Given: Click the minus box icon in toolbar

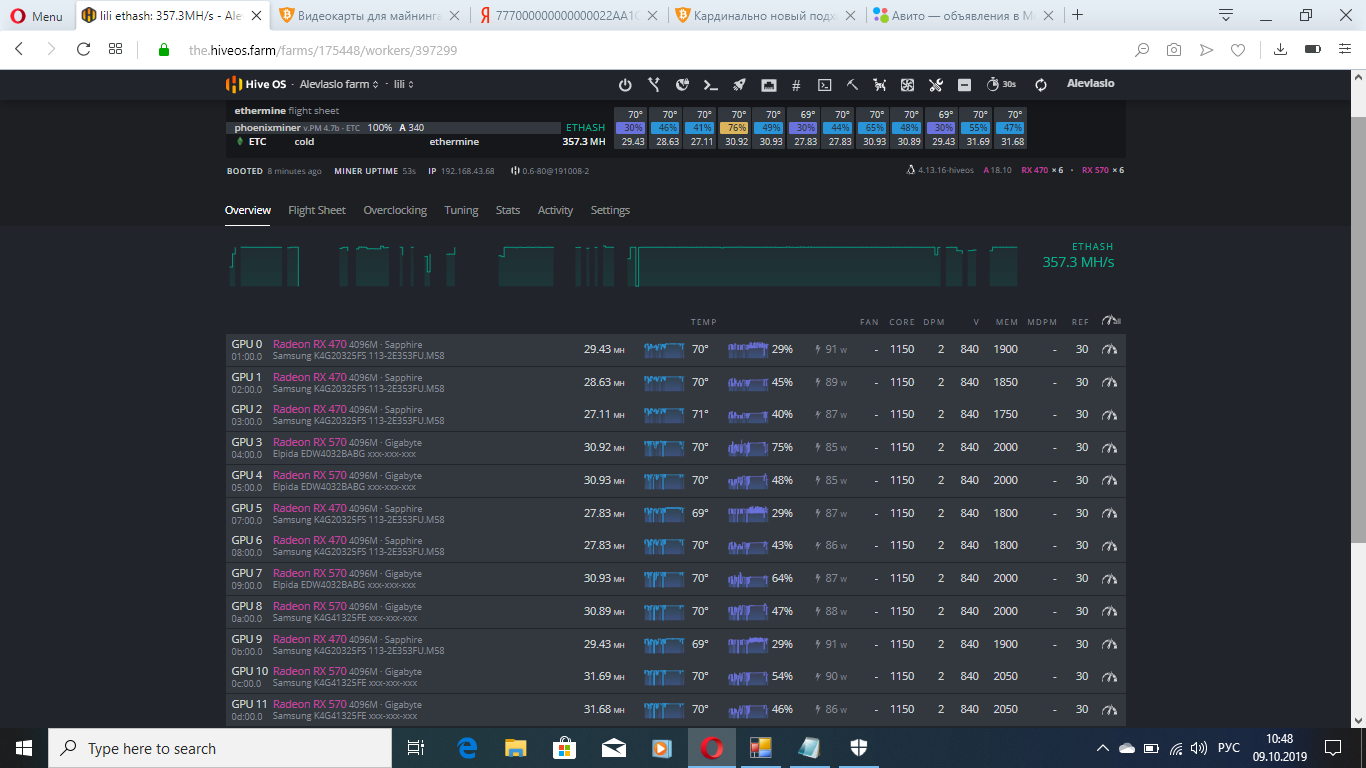Looking at the screenshot, I should [x=964, y=85].
